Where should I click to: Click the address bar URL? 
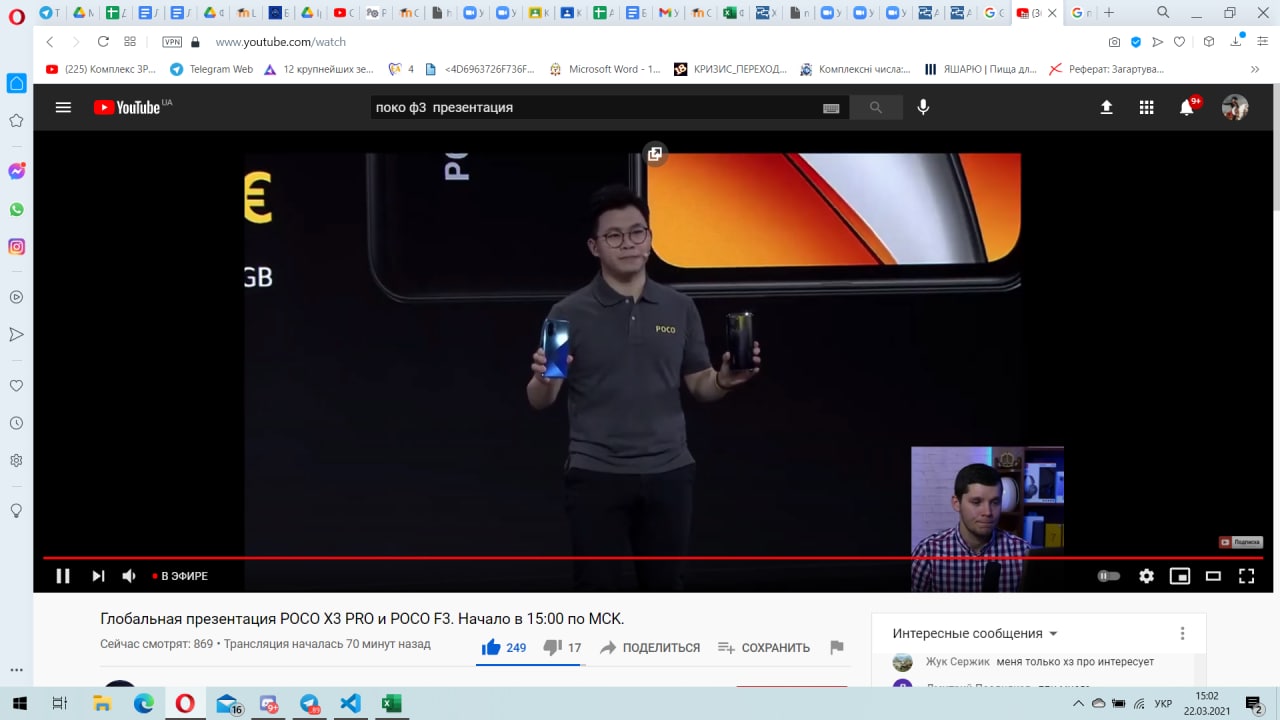(281, 42)
